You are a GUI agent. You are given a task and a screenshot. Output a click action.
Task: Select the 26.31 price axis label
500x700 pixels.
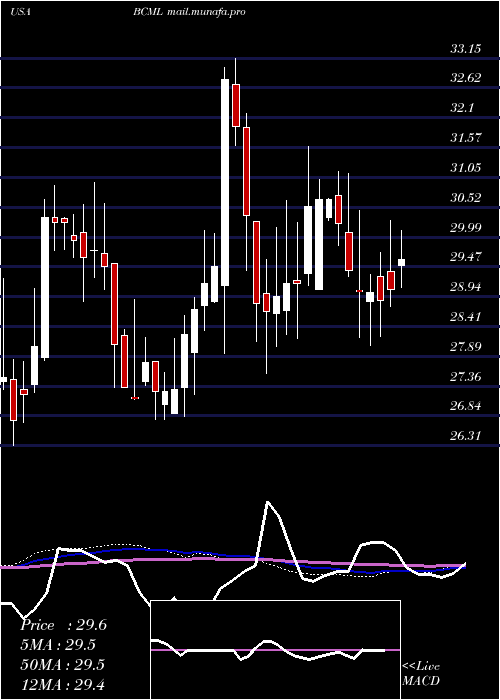pyautogui.click(x=466, y=436)
